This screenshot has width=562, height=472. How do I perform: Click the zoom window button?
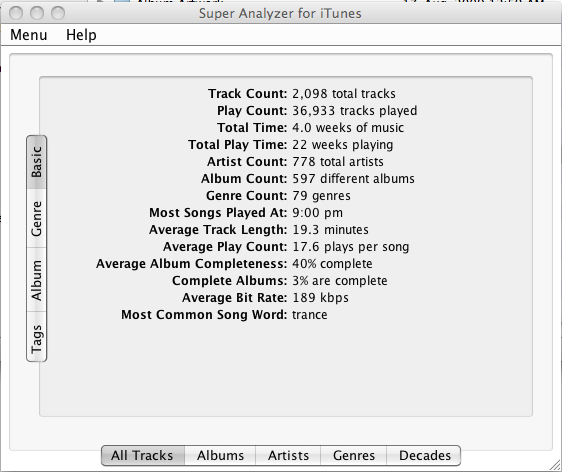58,13
